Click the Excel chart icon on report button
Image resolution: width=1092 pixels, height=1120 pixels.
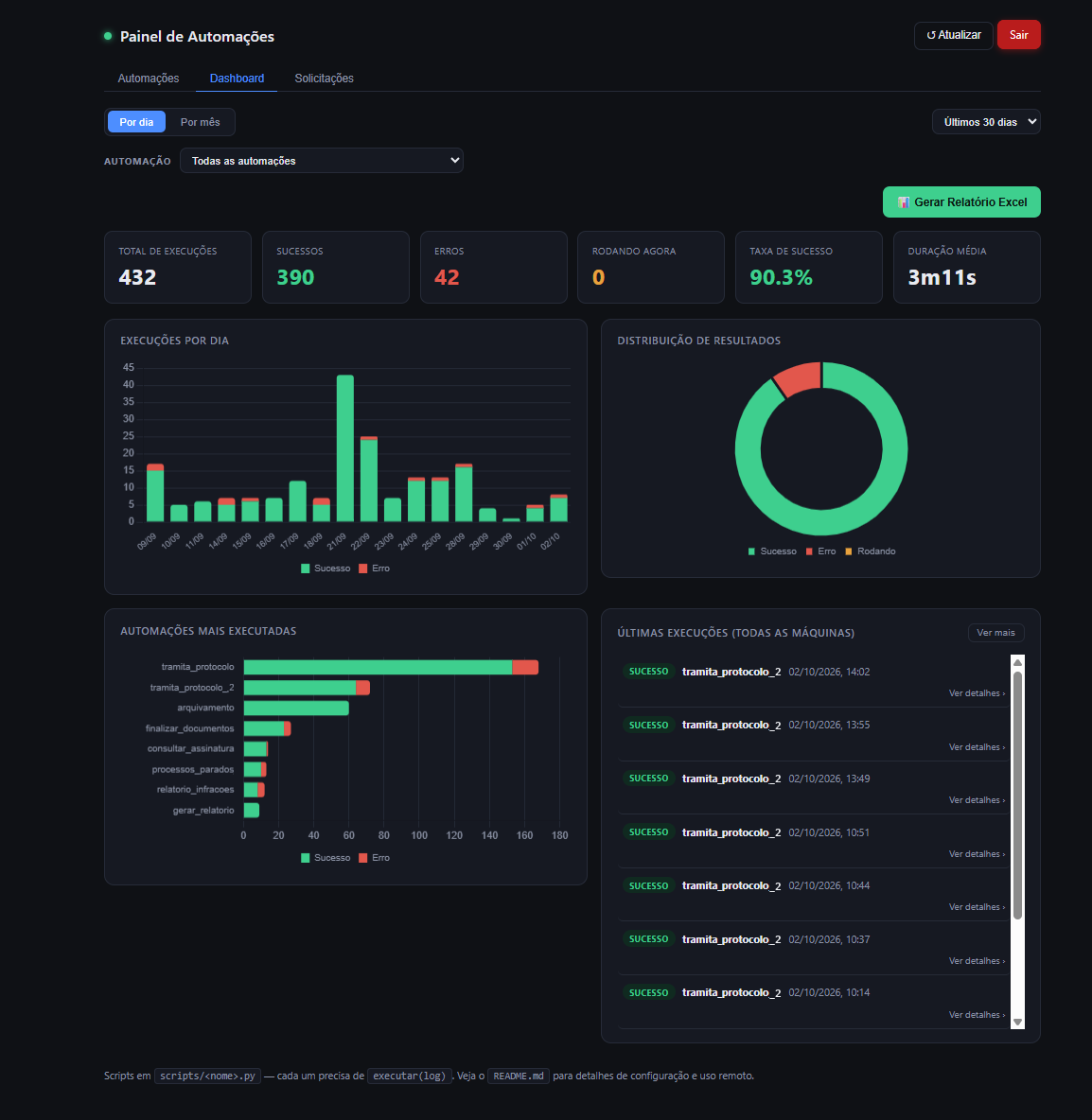pyautogui.click(x=904, y=202)
